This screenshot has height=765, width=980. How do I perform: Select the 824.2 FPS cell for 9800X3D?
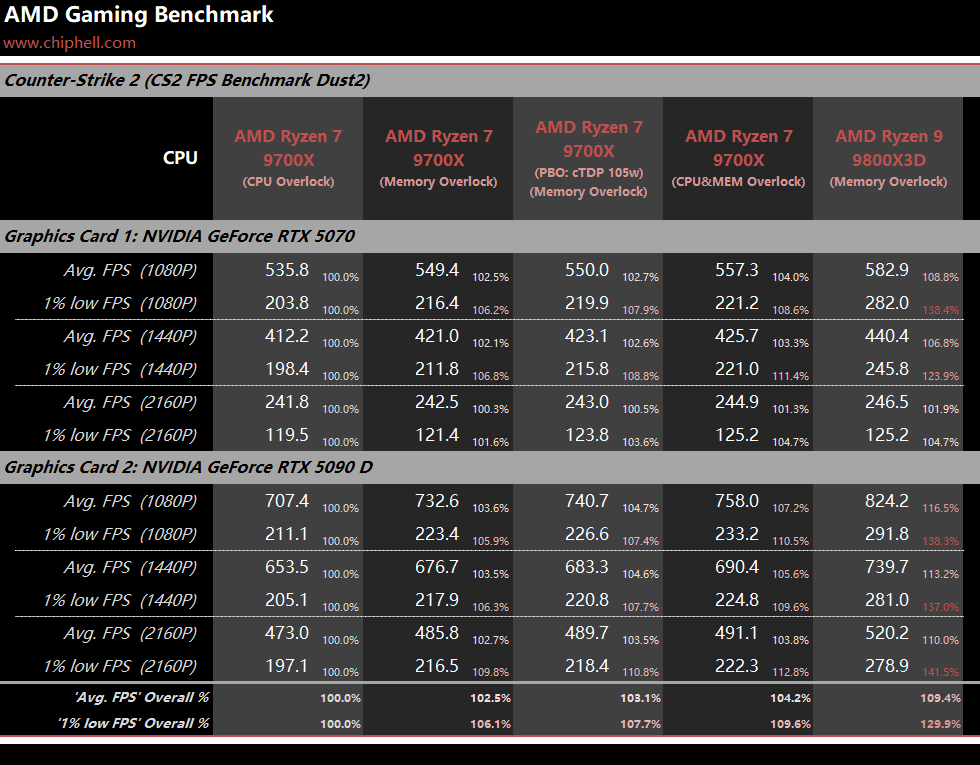click(x=886, y=501)
